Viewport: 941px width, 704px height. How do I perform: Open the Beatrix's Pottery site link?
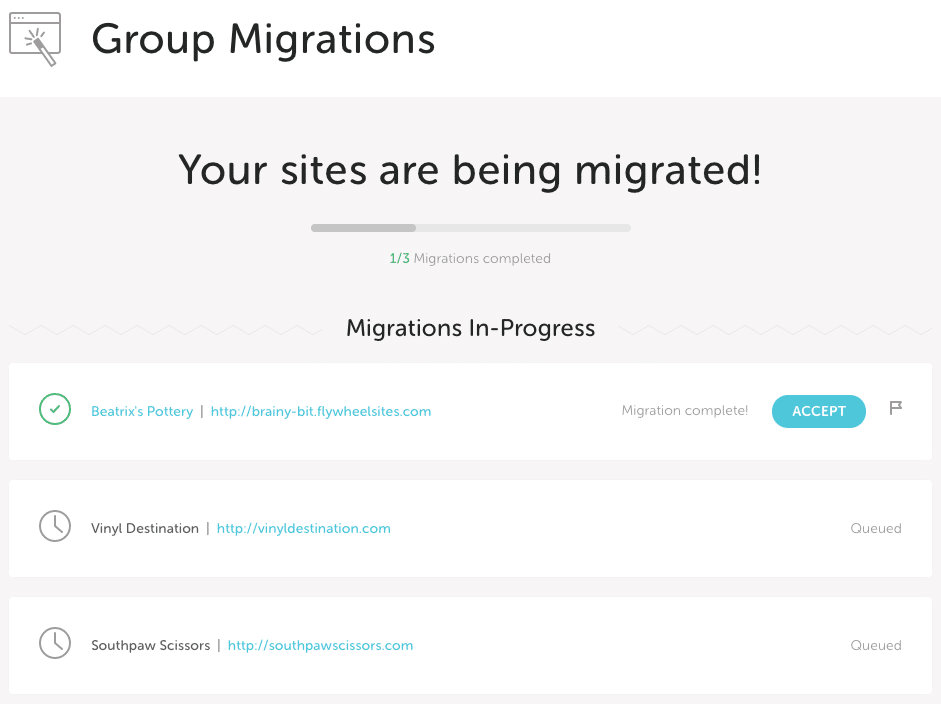(x=142, y=411)
